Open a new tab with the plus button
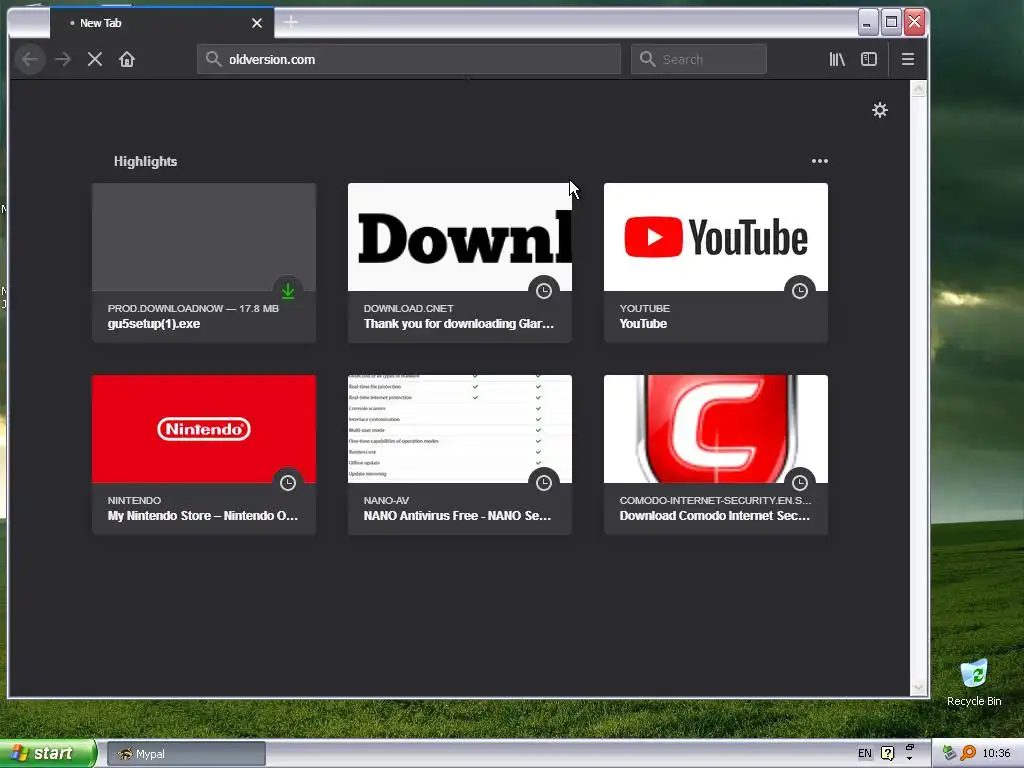The width and height of the screenshot is (1024, 768). coord(291,22)
